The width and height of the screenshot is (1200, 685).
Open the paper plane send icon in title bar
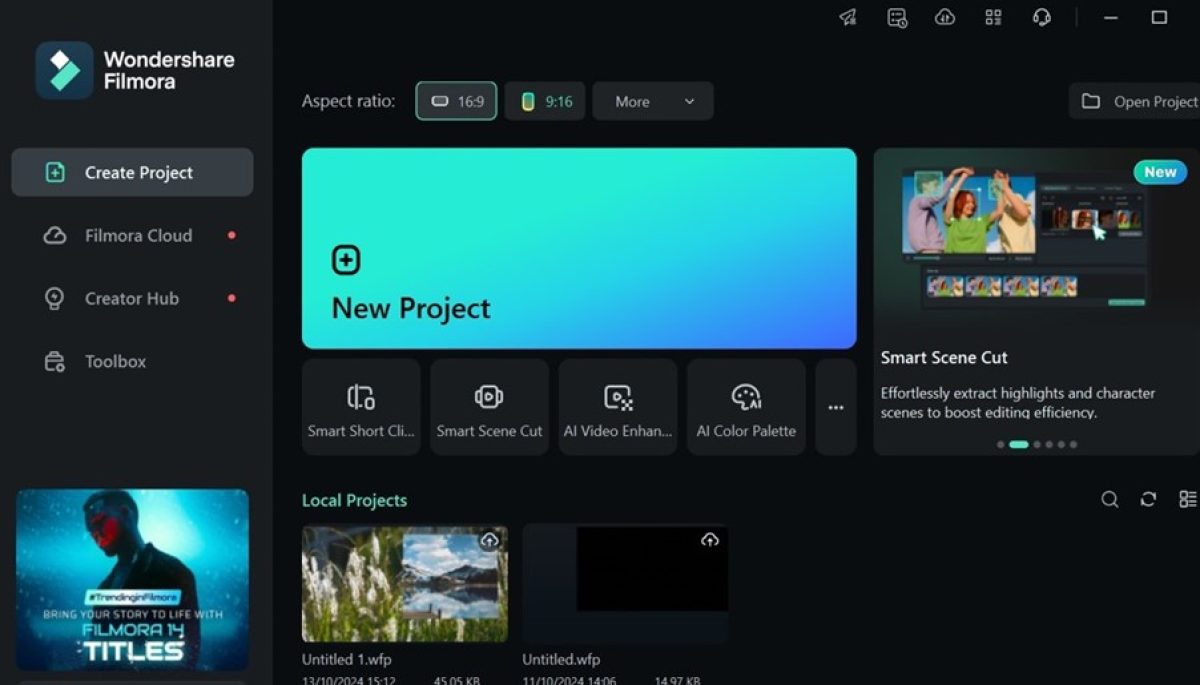(x=848, y=18)
